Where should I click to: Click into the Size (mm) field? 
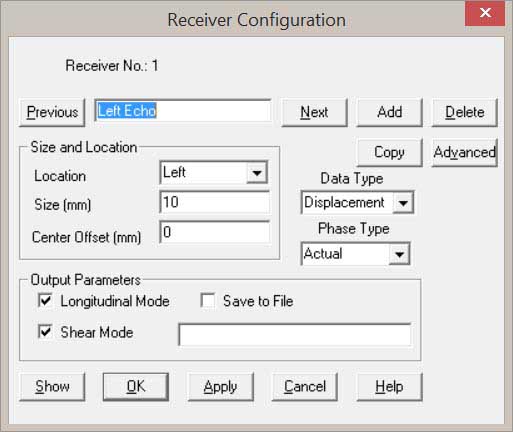point(215,202)
